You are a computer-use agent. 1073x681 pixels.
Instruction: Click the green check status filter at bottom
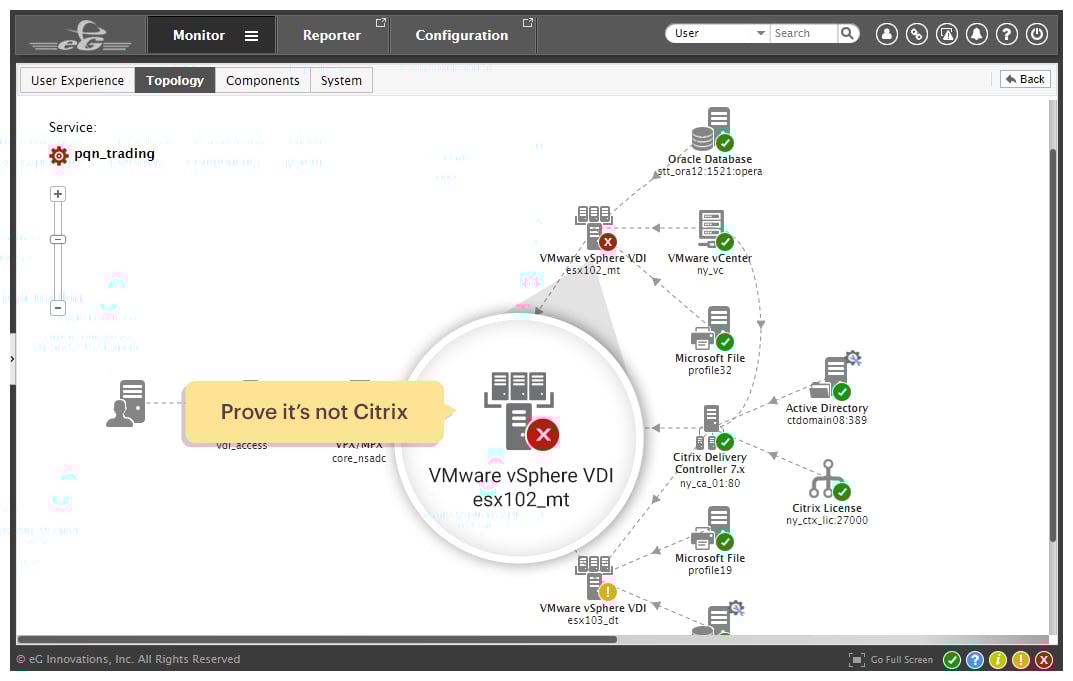952,660
